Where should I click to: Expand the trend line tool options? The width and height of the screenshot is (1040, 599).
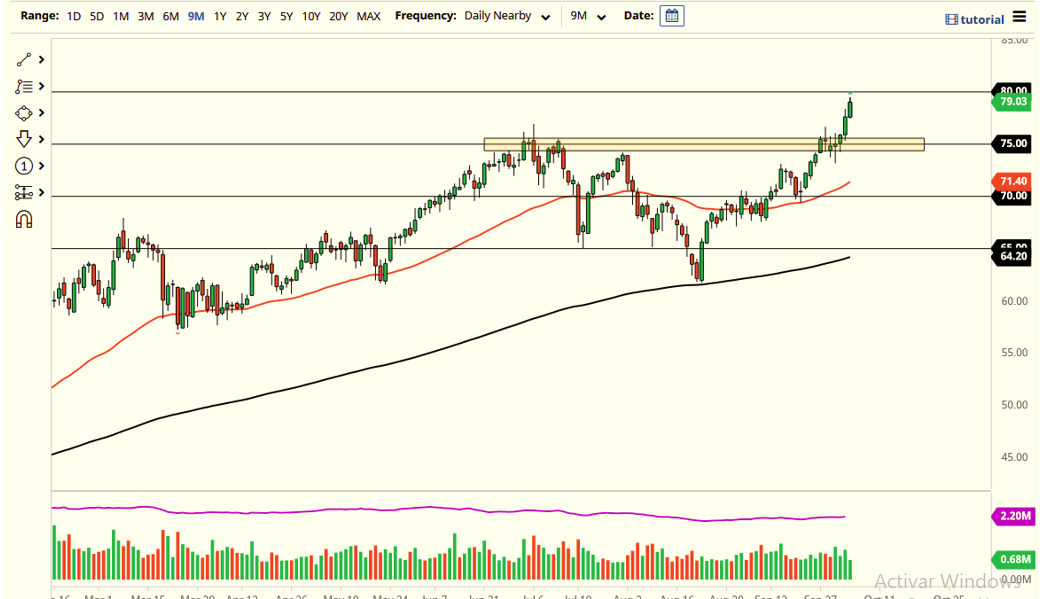pyautogui.click(x=41, y=60)
